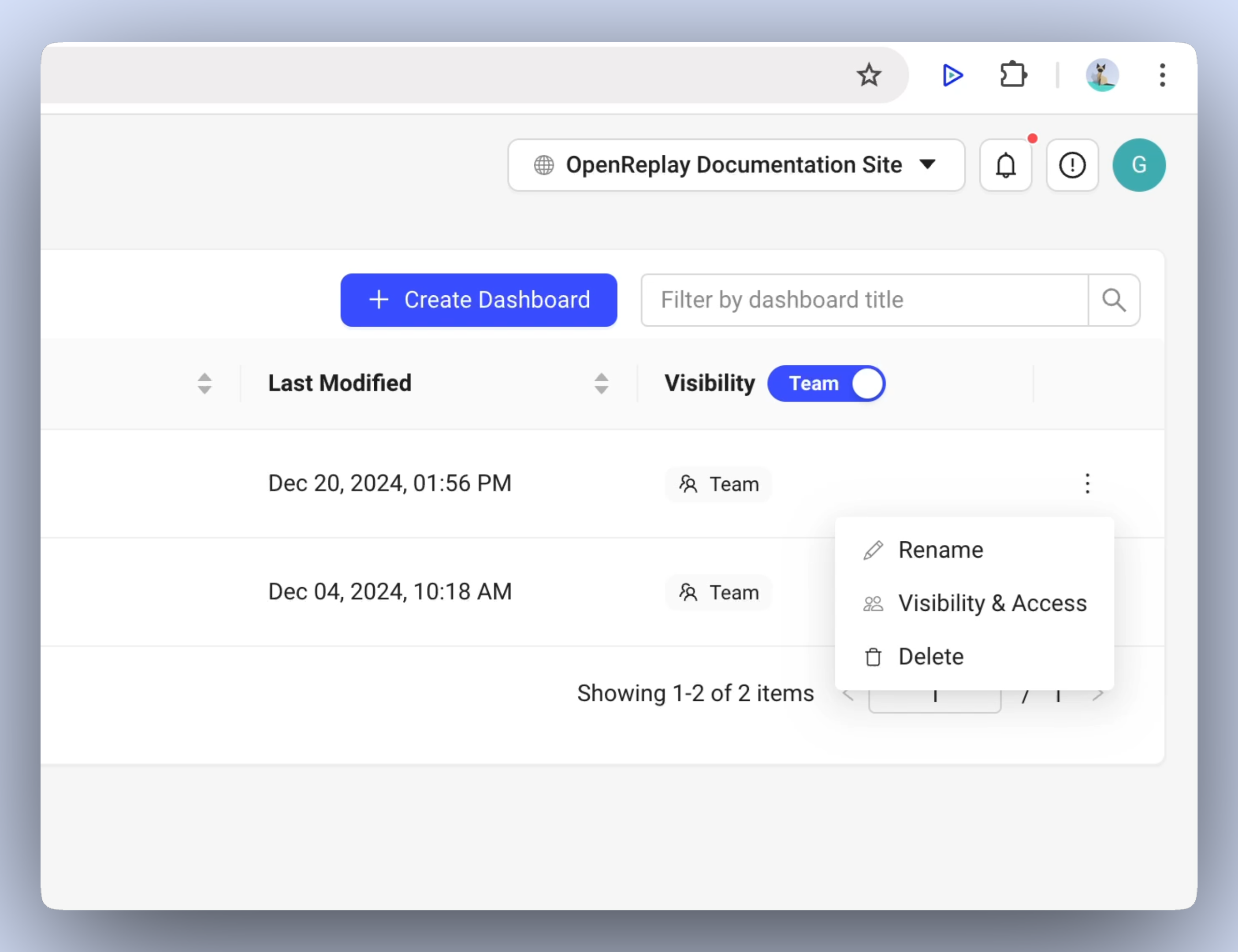The height and width of the screenshot is (952, 1238).
Task: Expand the site selector dropdown arrow
Action: tap(928, 165)
